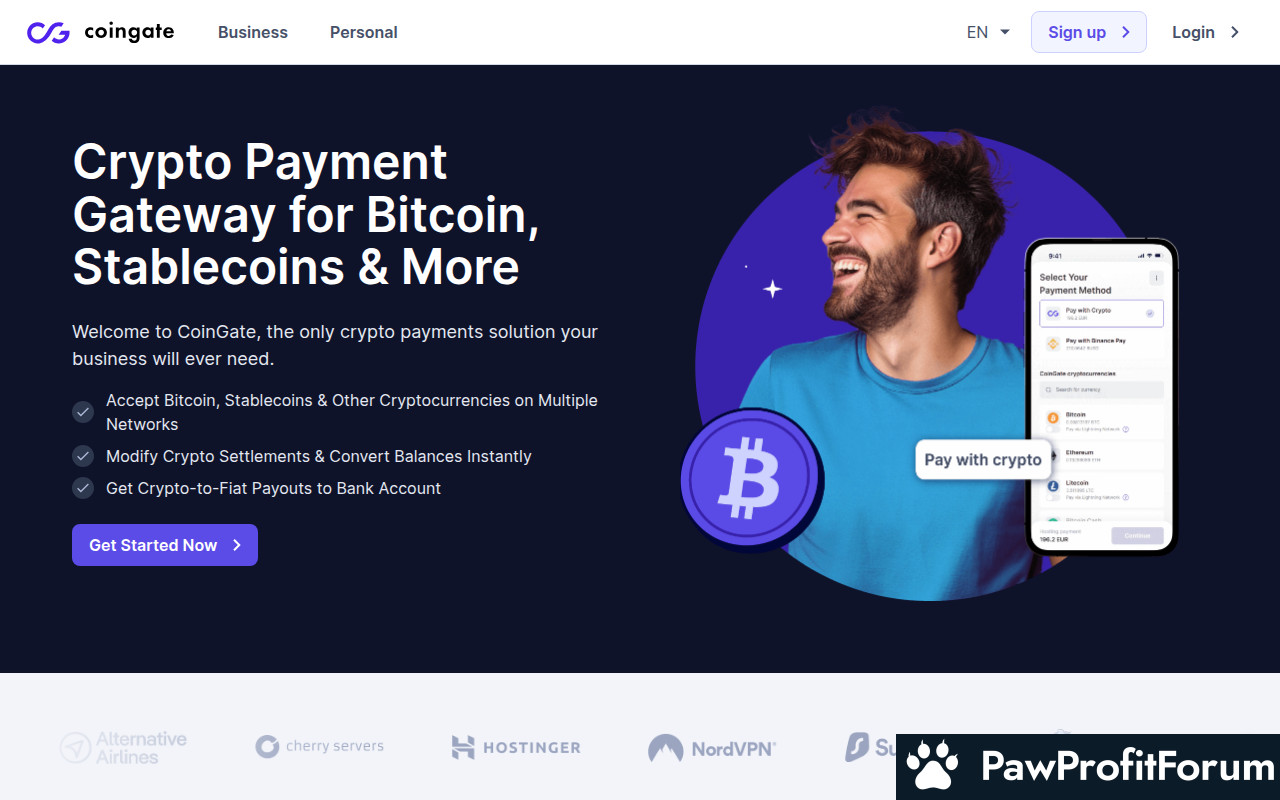Viewport: 1280px width, 800px height.
Task: Click the arrow next to Login
Action: [1235, 32]
